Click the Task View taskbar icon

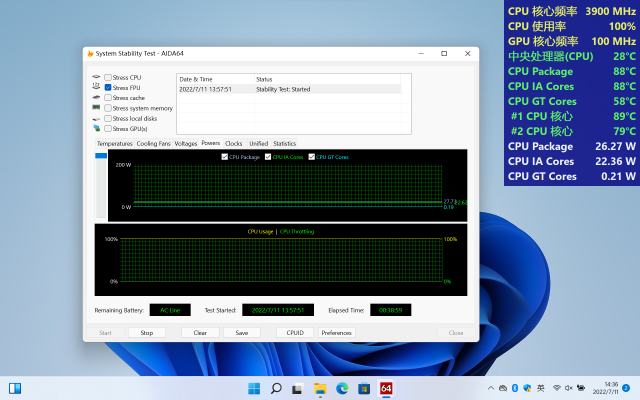pos(297,388)
